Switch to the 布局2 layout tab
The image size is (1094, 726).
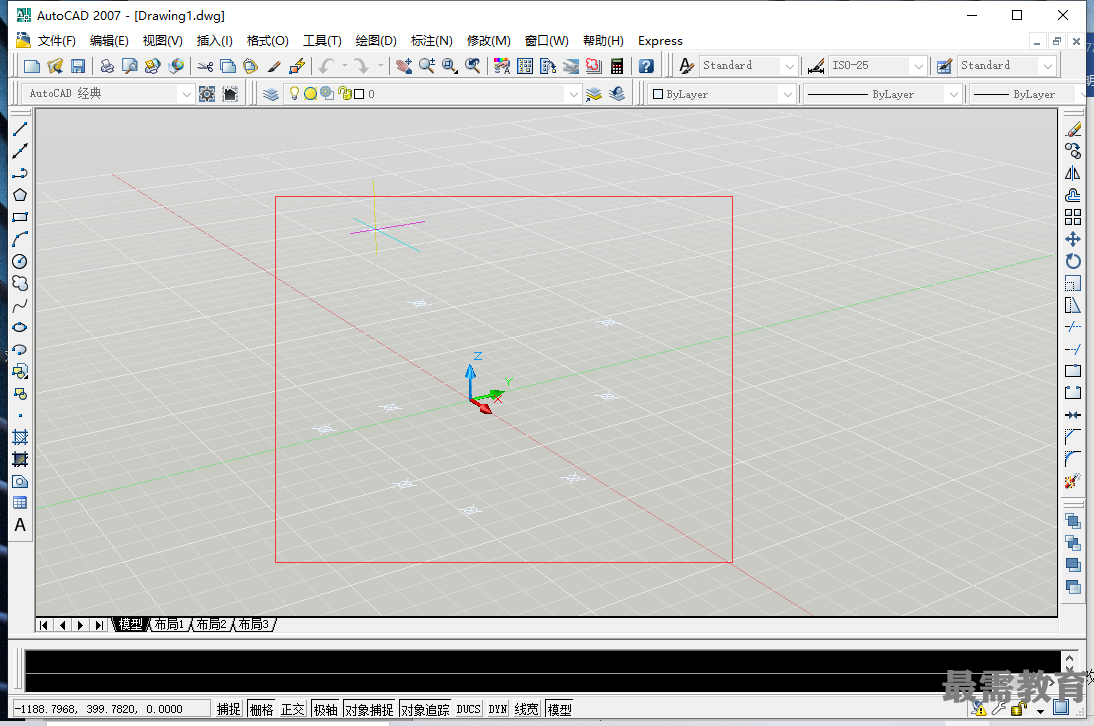(211, 624)
